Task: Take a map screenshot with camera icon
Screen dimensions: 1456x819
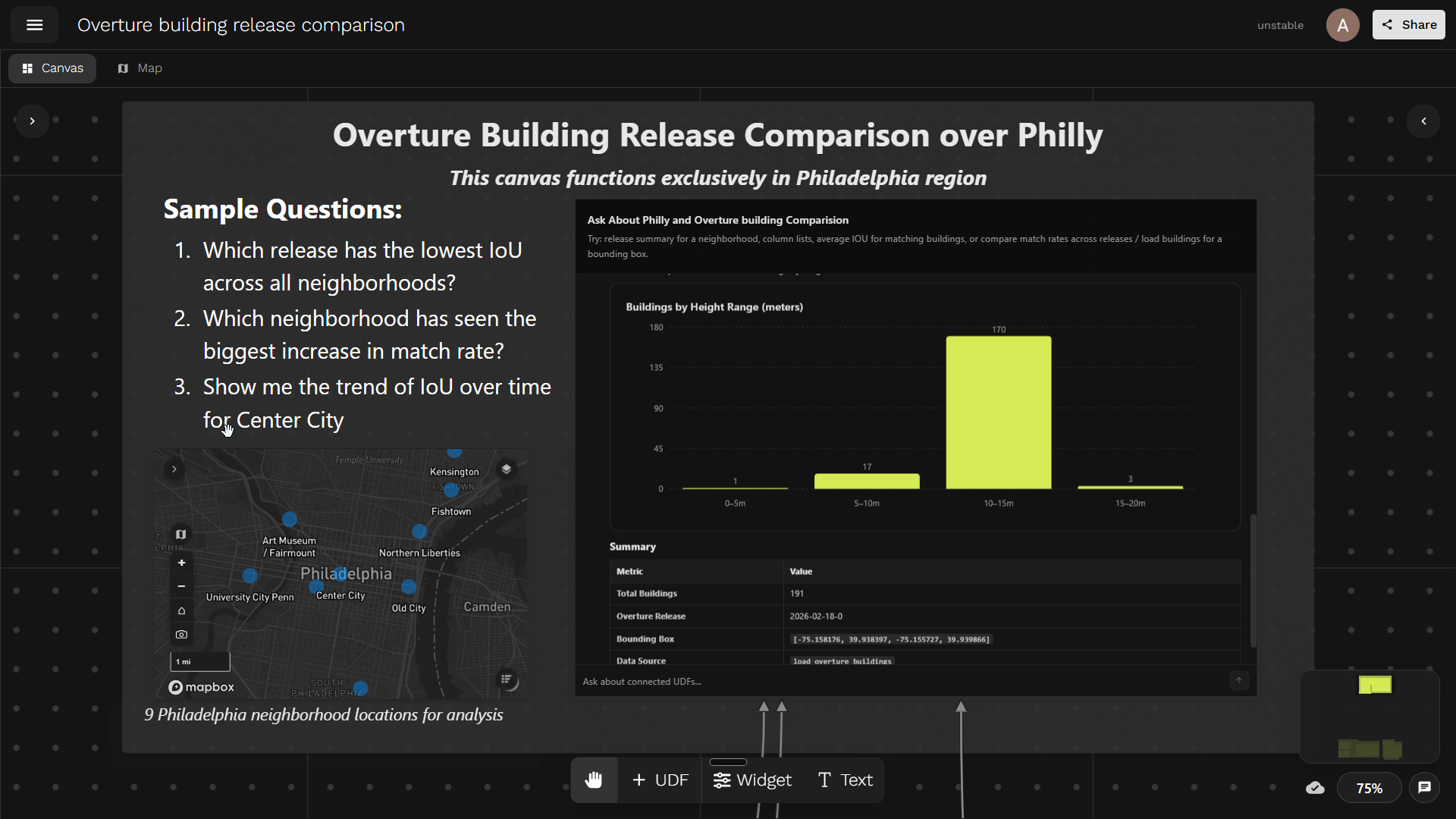Action: (x=181, y=635)
